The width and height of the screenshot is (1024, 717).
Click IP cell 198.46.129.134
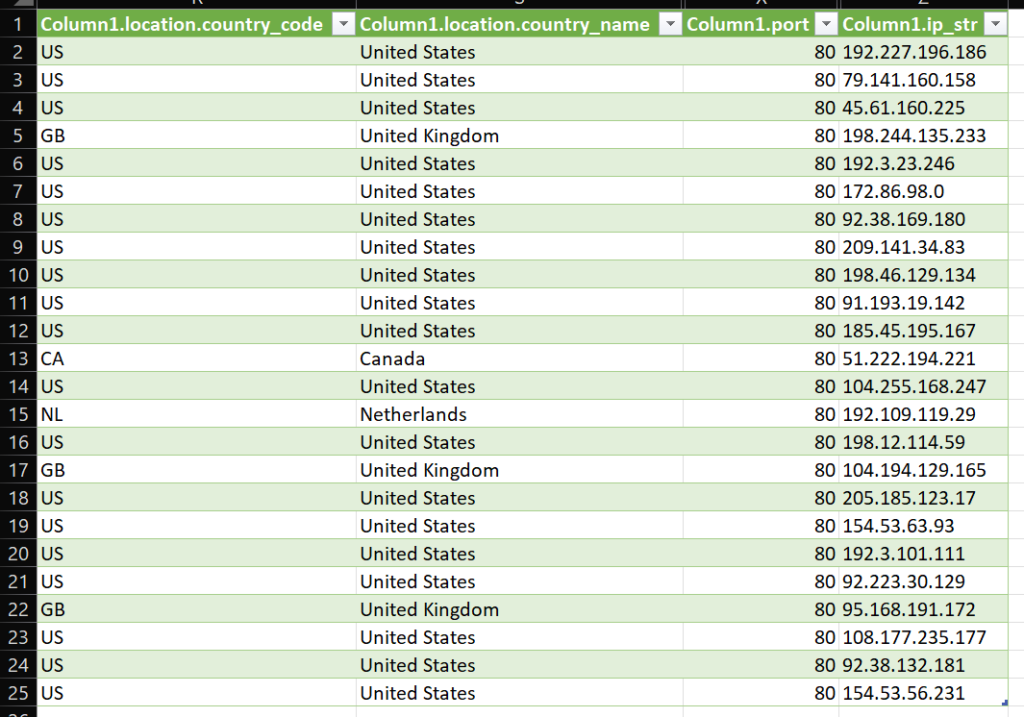(923, 275)
